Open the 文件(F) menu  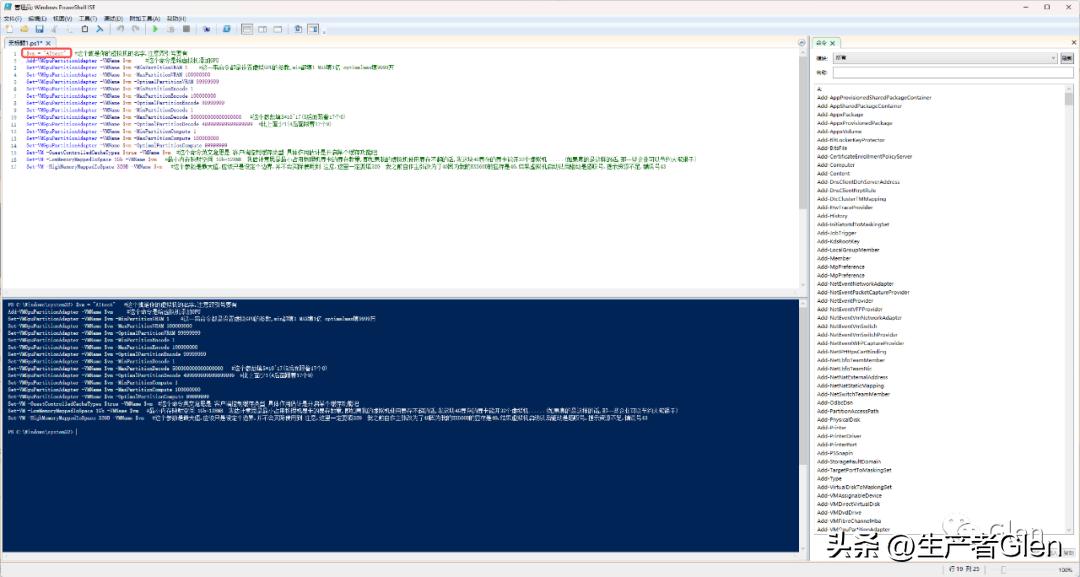12,19
